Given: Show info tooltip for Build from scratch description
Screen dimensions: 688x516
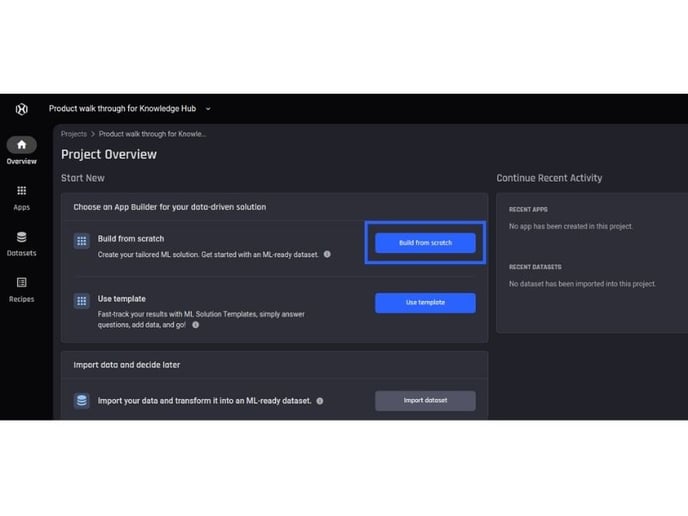Looking at the screenshot, I should (x=327, y=254).
